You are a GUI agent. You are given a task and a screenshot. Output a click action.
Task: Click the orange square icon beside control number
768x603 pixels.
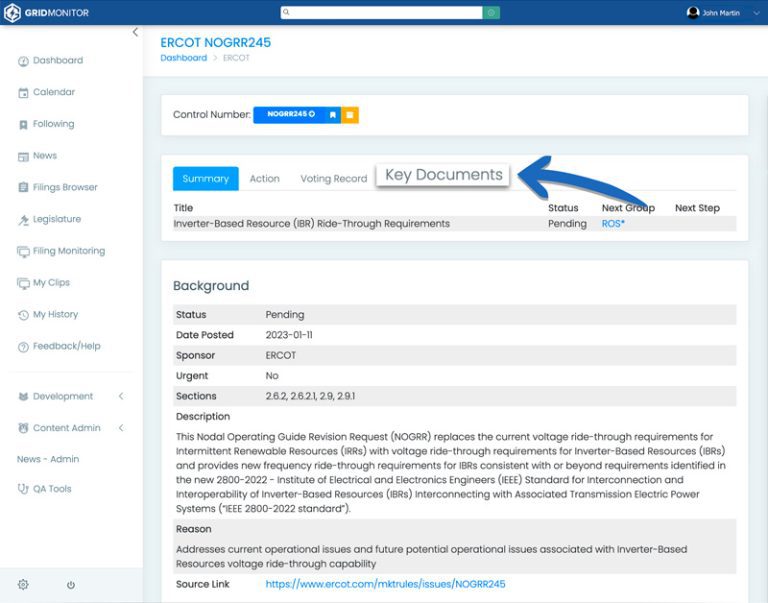tap(350, 115)
